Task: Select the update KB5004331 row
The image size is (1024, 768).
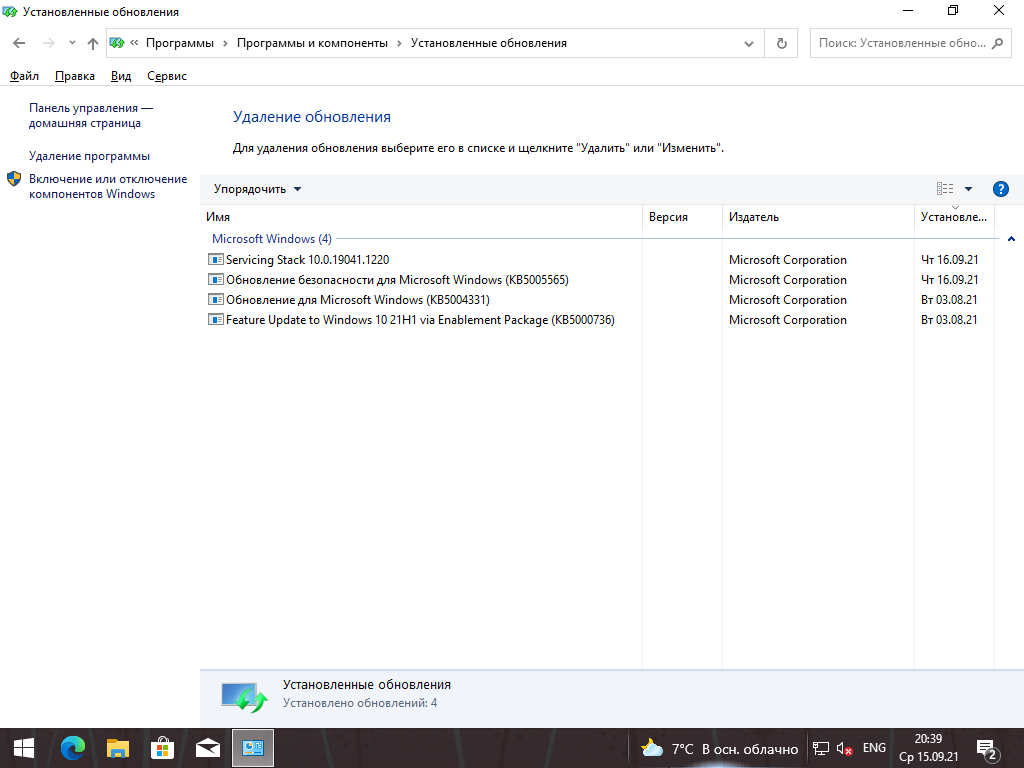Action: click(x=598, y=300)
